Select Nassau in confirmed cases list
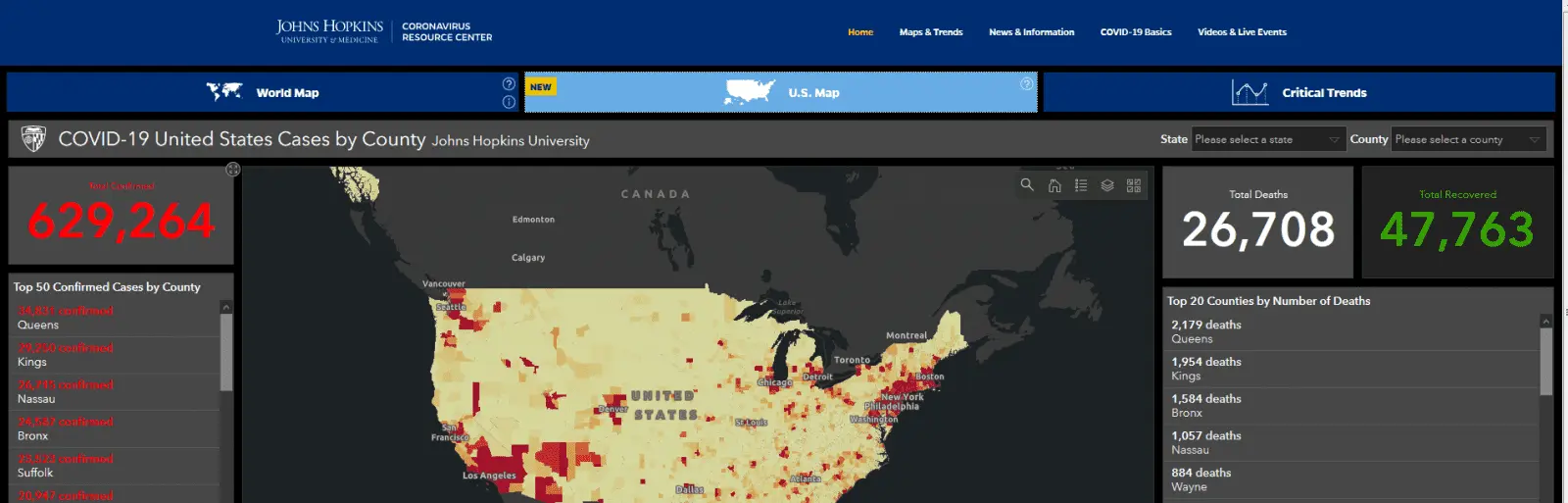The width and height of the screenshot is (1568, 503). (x=115, y=392)
